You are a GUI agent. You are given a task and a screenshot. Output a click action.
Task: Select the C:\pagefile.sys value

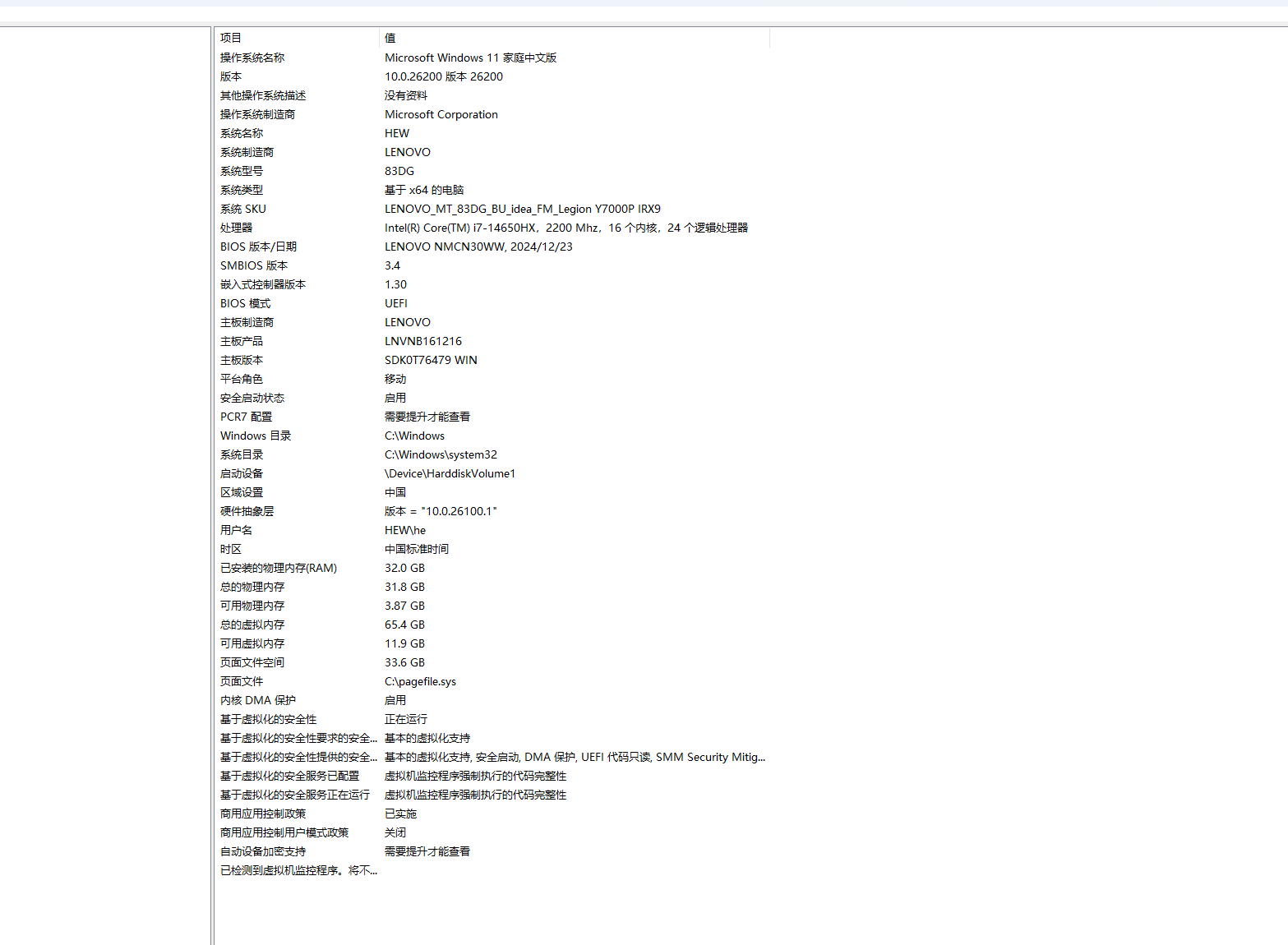[x=420, y=681]
